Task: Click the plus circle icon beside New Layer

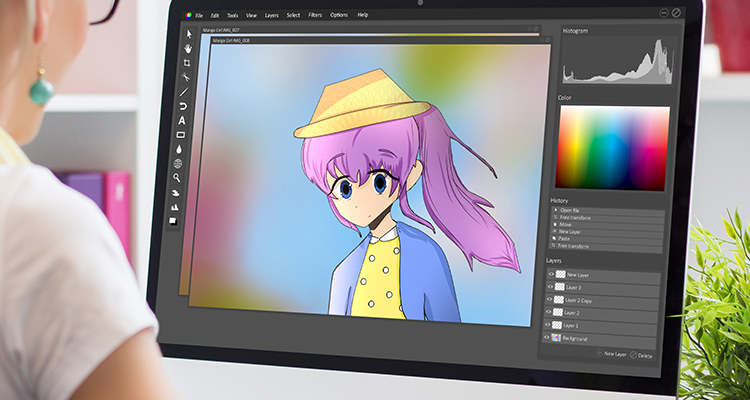Action: point(599,353)
